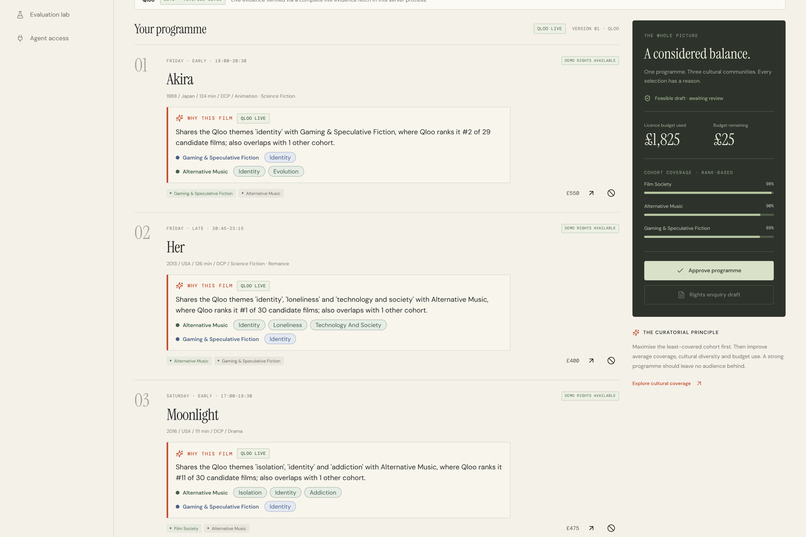
Task: Click Her's £400 price
Action: tap(573, 361)
